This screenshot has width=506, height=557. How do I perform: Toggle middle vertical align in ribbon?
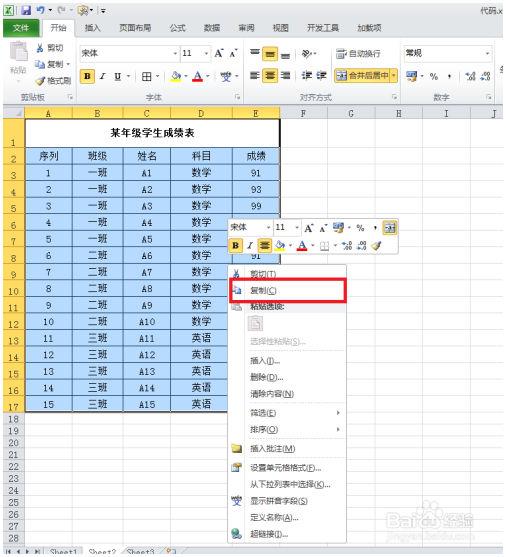[270, 54]
